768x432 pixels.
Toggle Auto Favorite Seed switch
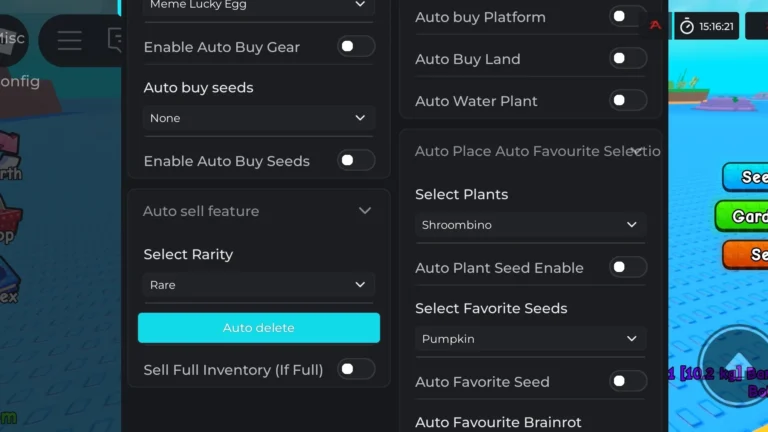click(628, 381)
